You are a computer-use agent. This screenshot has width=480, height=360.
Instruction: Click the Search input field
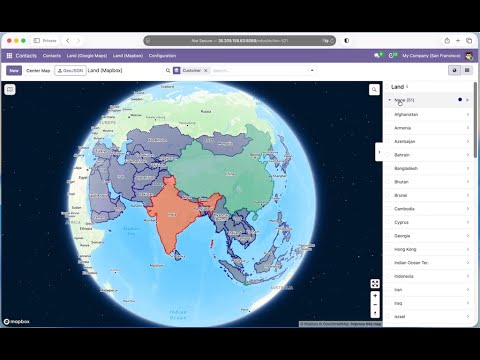(260, 70)
